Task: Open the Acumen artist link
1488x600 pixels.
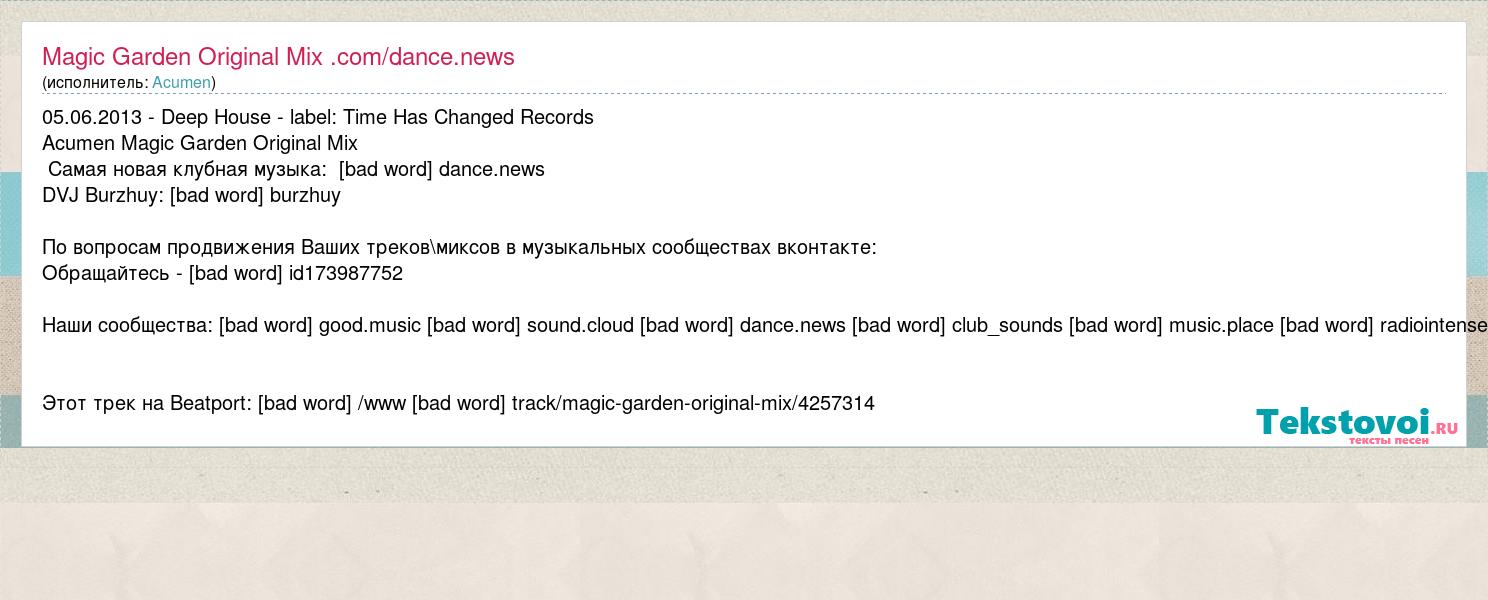Action: 181,83
